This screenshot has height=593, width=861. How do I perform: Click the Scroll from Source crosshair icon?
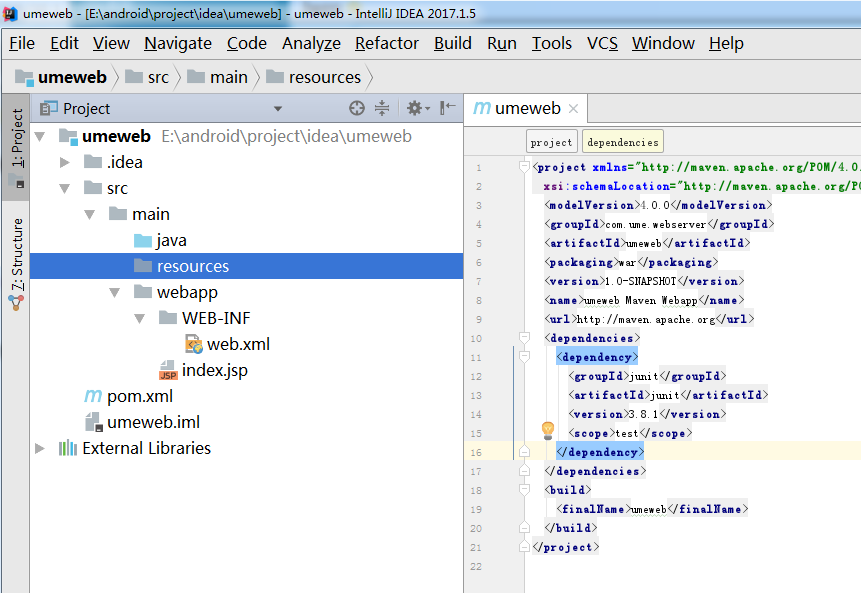coord(357,108)
